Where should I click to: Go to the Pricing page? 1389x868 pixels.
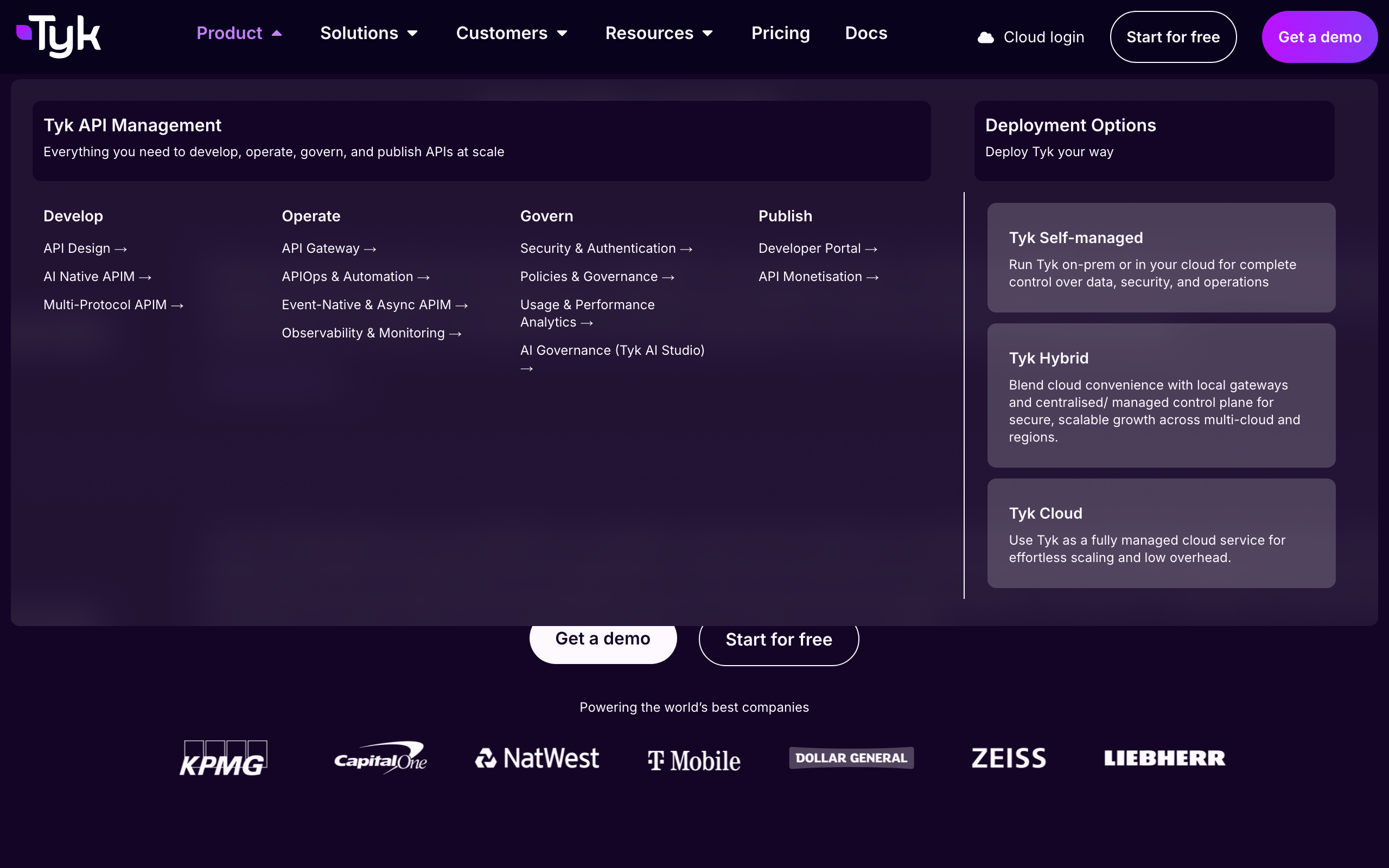pos(781,33)
